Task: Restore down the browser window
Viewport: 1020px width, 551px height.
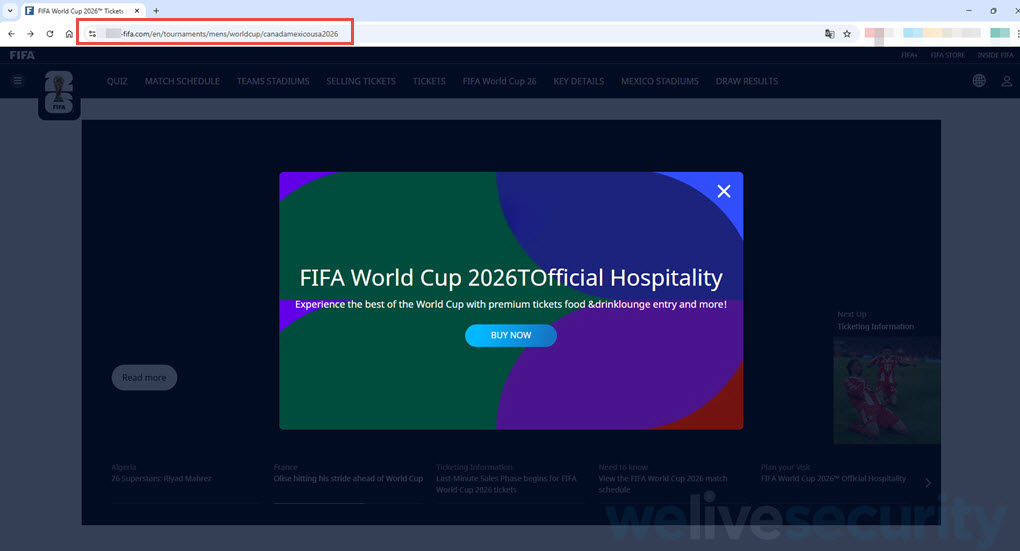Action: pyautogui.click(x=993, y=10)
